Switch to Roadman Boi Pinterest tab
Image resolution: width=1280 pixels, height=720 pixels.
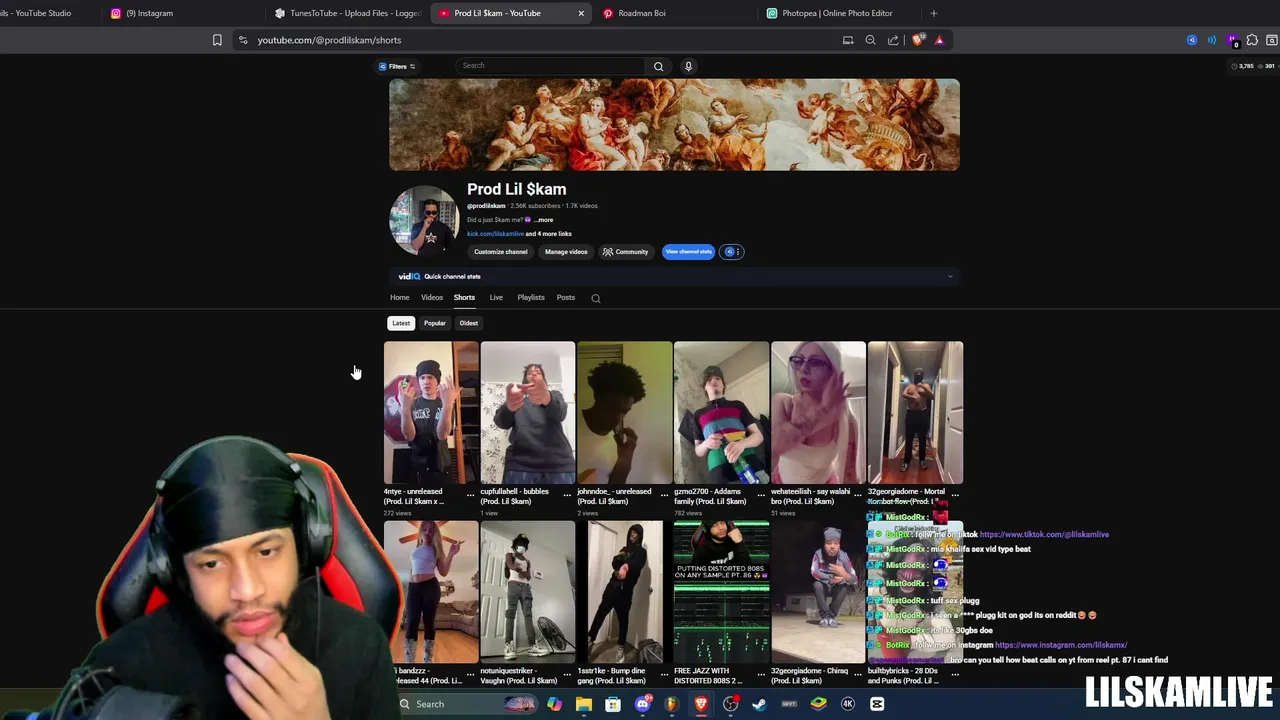point(672,13)
